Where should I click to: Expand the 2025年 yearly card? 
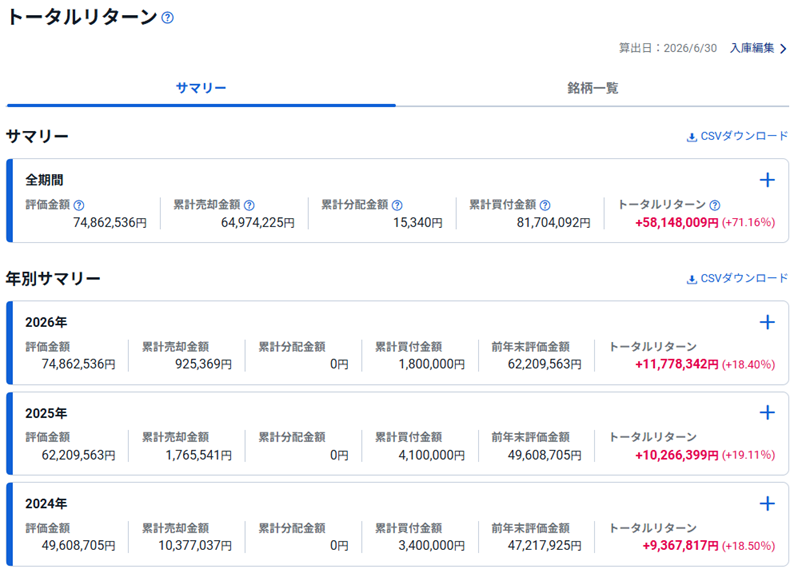pyautogui.click(x=767, y=413)
